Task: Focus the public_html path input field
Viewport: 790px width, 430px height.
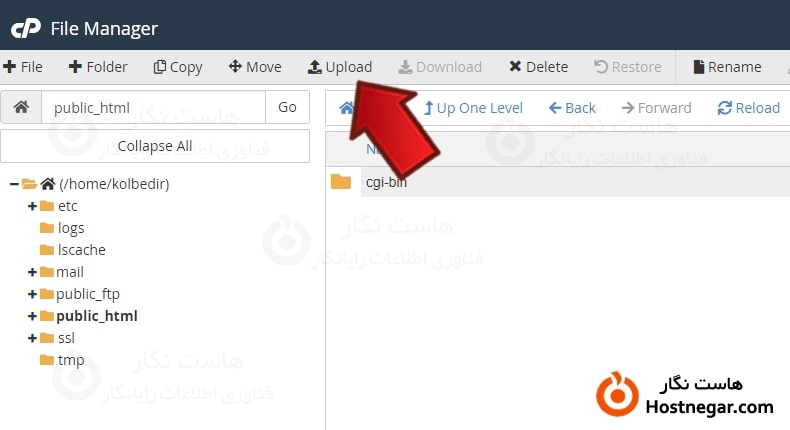Action: click(x=153, y=107)
